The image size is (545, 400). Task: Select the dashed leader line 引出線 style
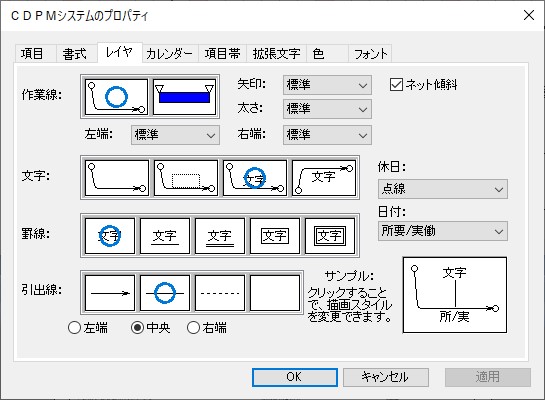(x=220, y=293)
